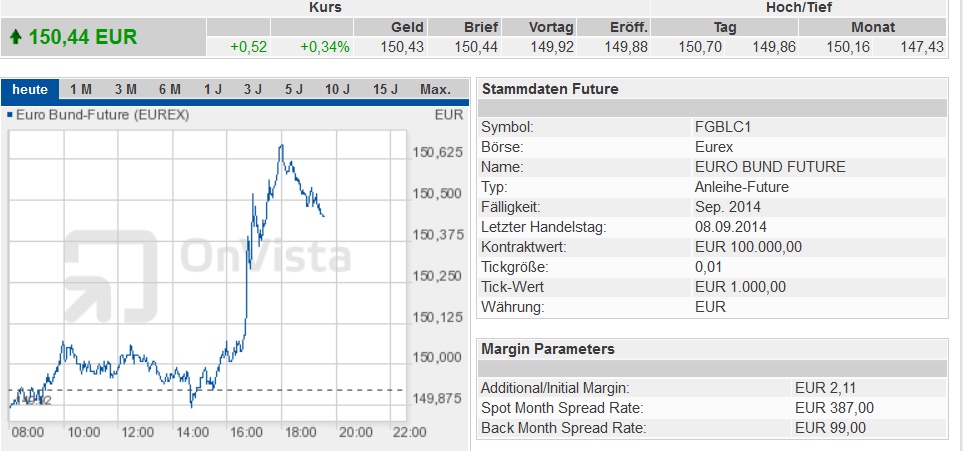Click the green up-arrow price icon

tap(15, 38)
